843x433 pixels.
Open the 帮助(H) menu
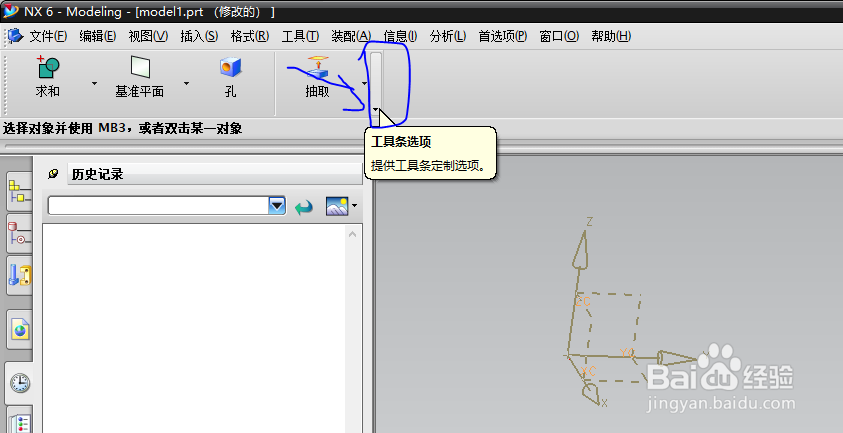tap(611, 36)
